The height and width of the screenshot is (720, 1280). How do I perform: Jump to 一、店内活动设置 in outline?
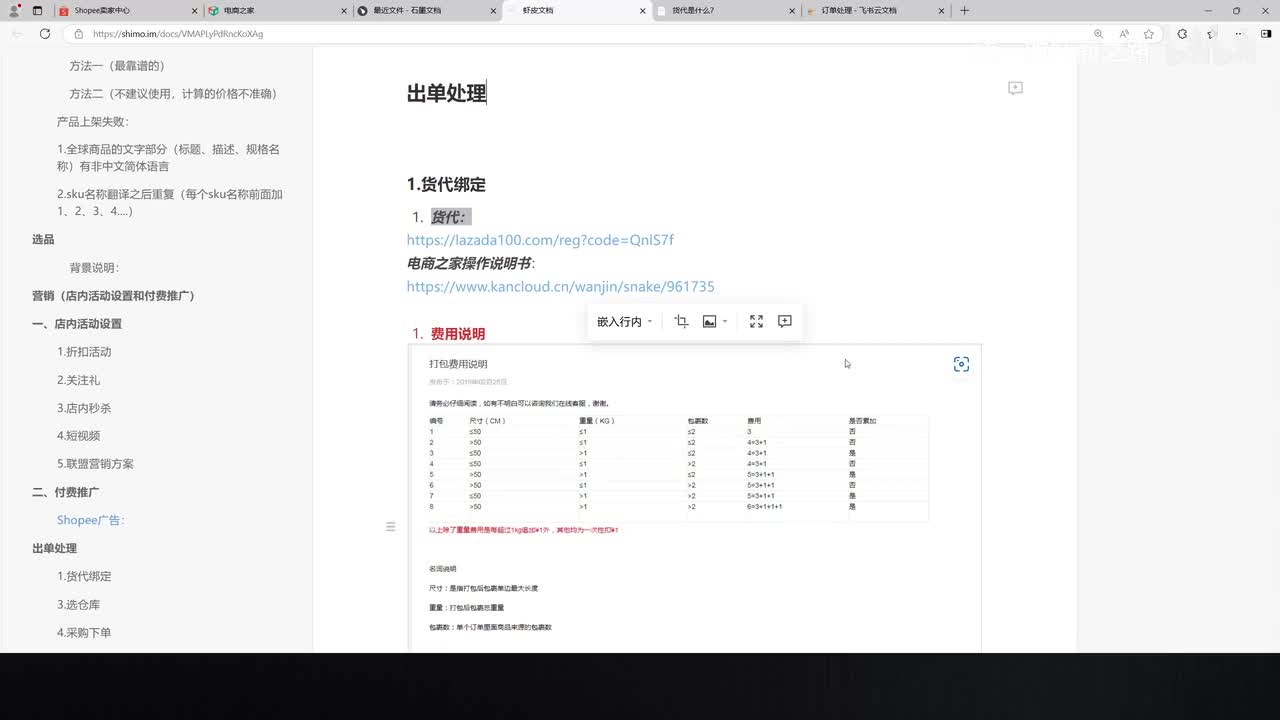(x=77, y=324)
